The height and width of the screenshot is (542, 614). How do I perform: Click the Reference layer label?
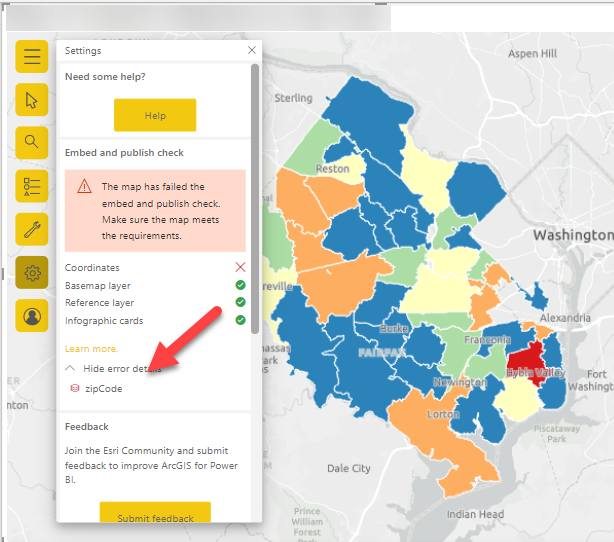(99, 303)
